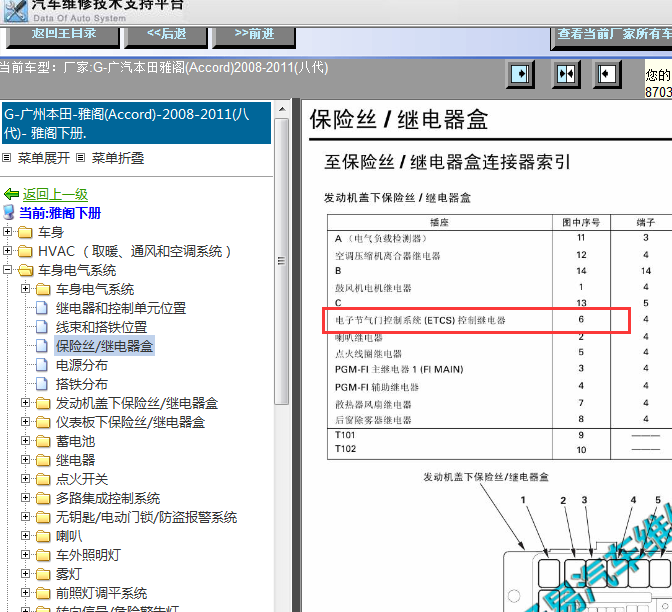Open the 返回上一级 link
The height and width of the screenshot is (612, 672).
[x=55, y=194]
